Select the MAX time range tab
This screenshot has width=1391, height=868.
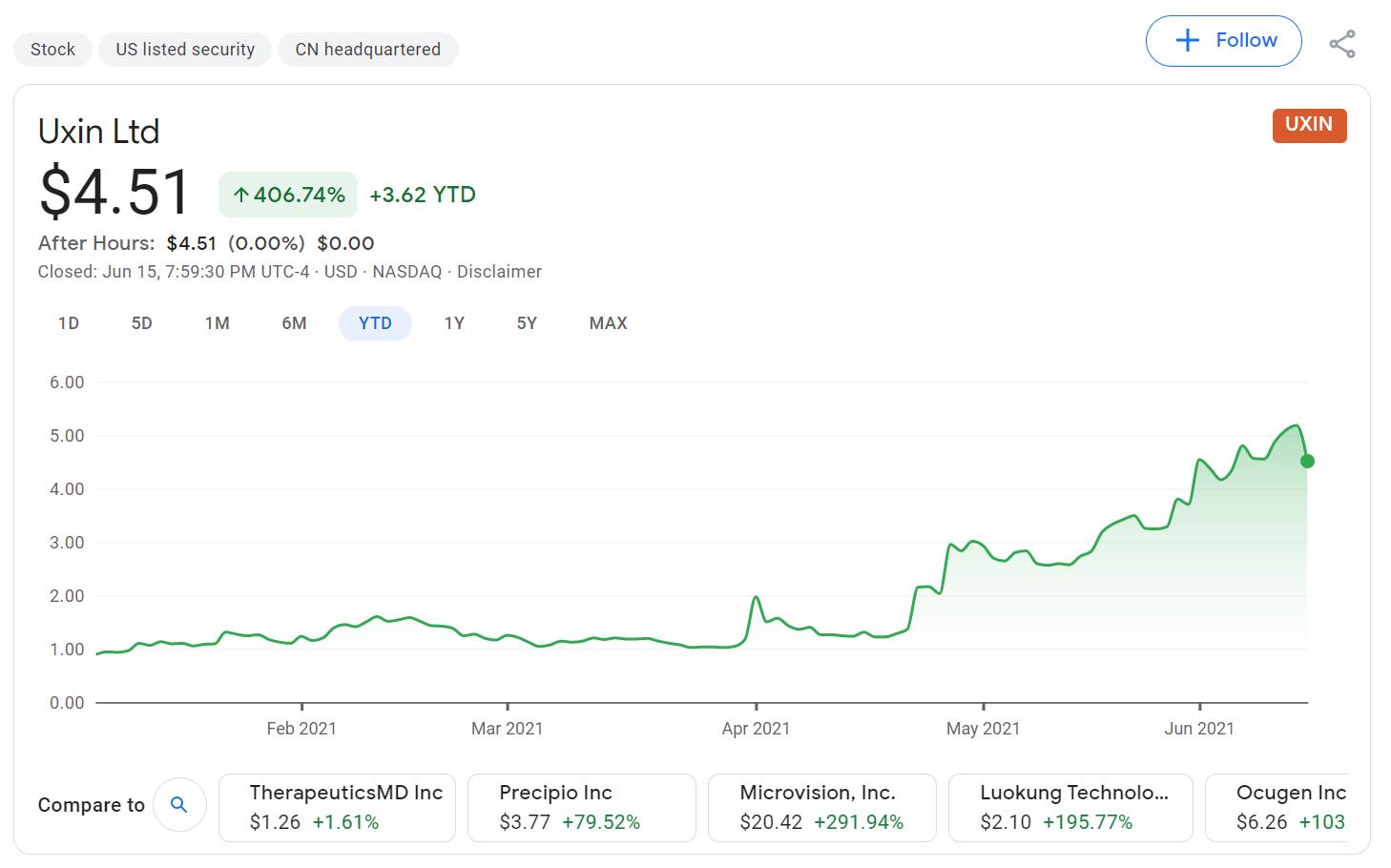pyautogui.click(x=608, y=323)
